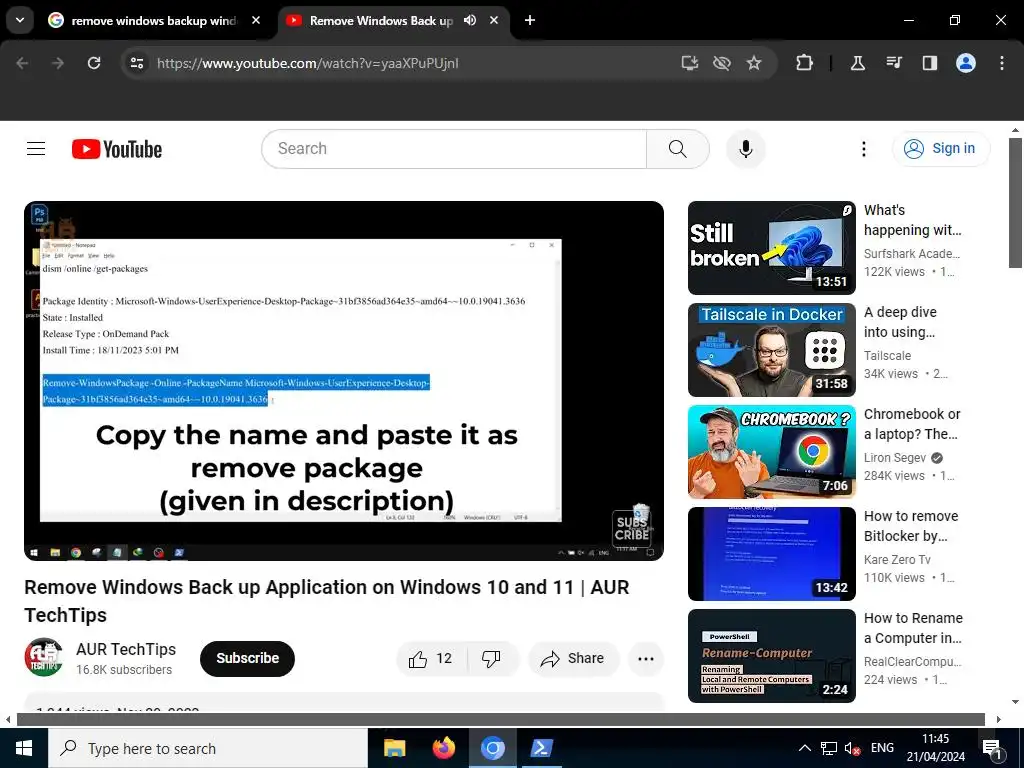Open YouTube settings three-dot menu

pyautogui.click(x=863, y=149)
